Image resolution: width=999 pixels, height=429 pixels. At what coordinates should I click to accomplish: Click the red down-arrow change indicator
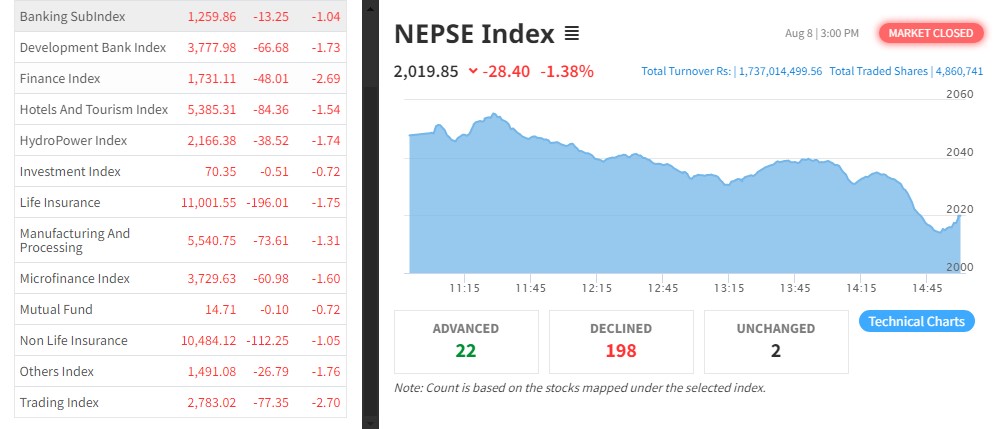pos(473,71)
